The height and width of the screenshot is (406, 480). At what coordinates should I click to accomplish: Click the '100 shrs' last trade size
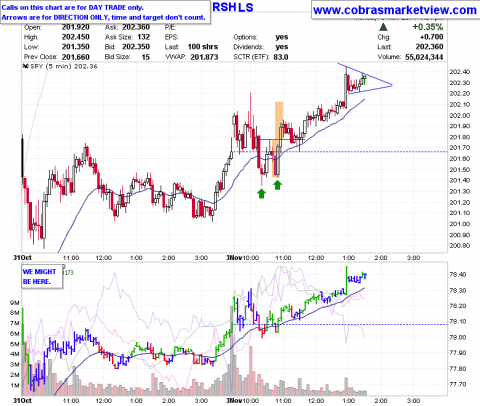pos(203,47)
